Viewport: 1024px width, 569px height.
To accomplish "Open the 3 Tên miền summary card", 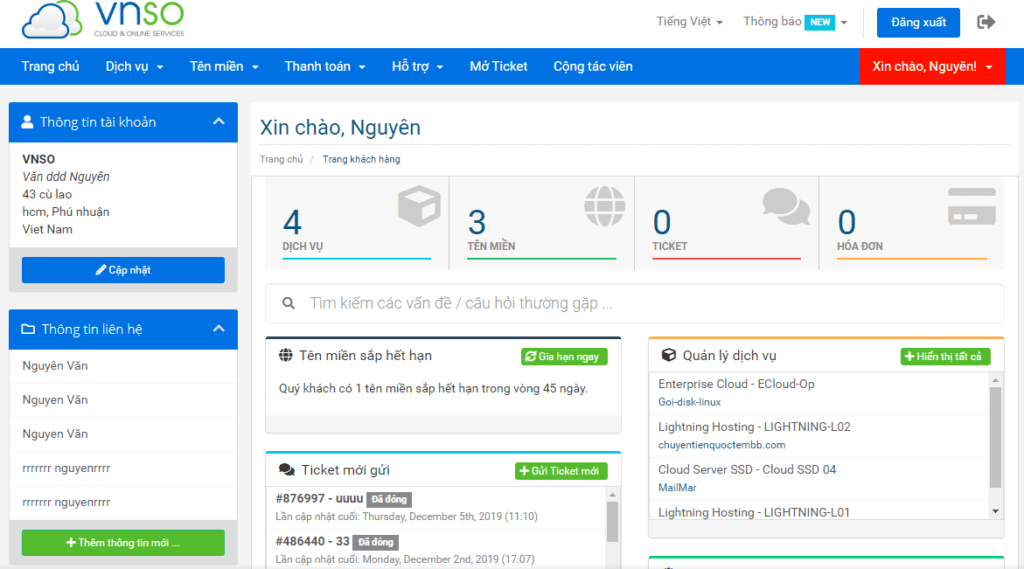I will 541,223.
